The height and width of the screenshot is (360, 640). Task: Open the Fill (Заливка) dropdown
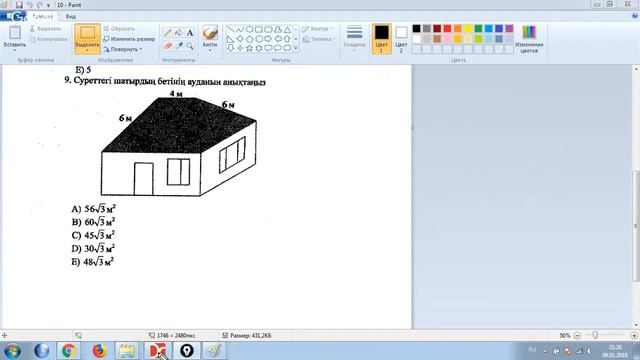pyautogui.click(x=319, y=39)
